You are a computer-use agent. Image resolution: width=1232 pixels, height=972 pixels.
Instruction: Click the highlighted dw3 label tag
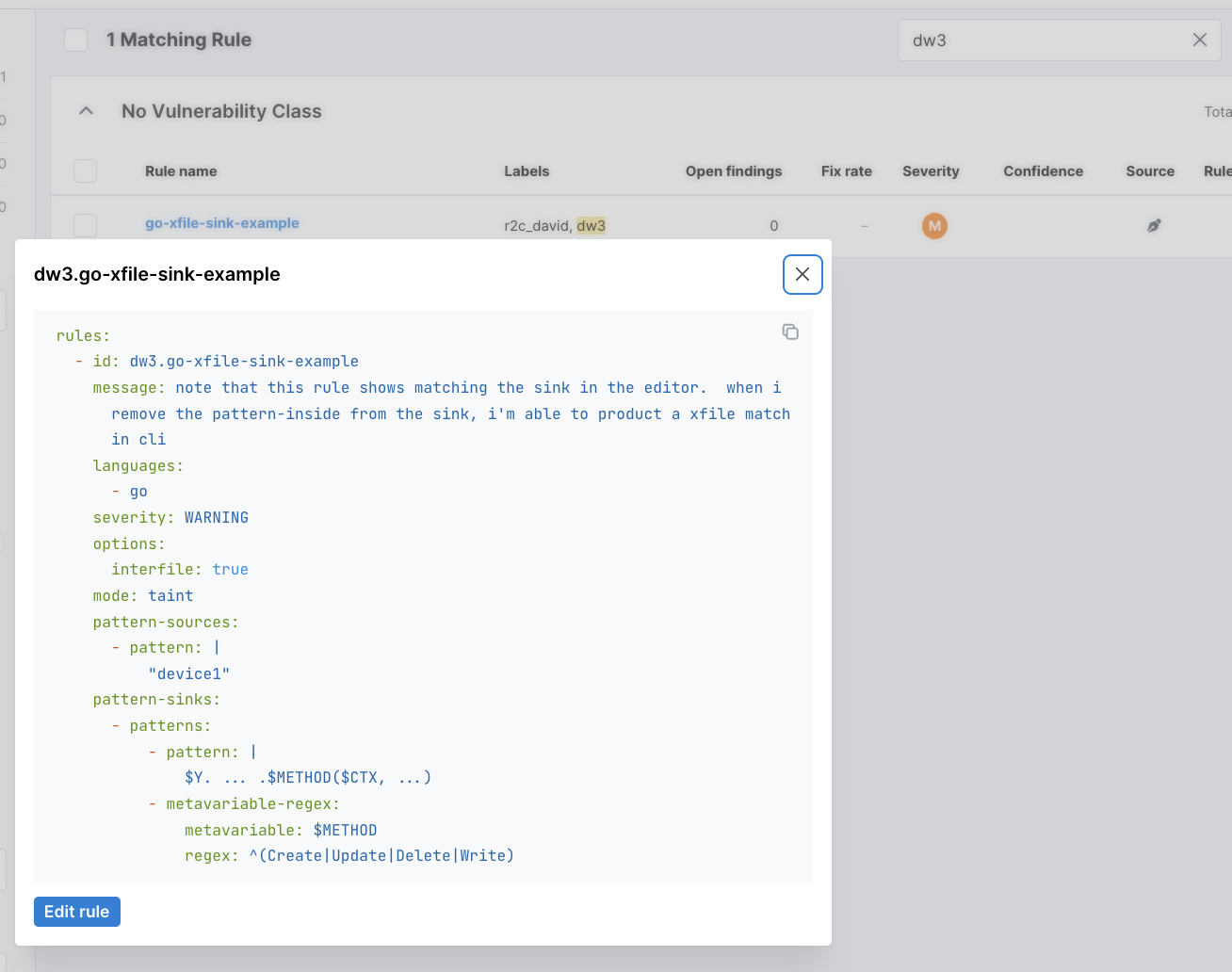[592, 226]
